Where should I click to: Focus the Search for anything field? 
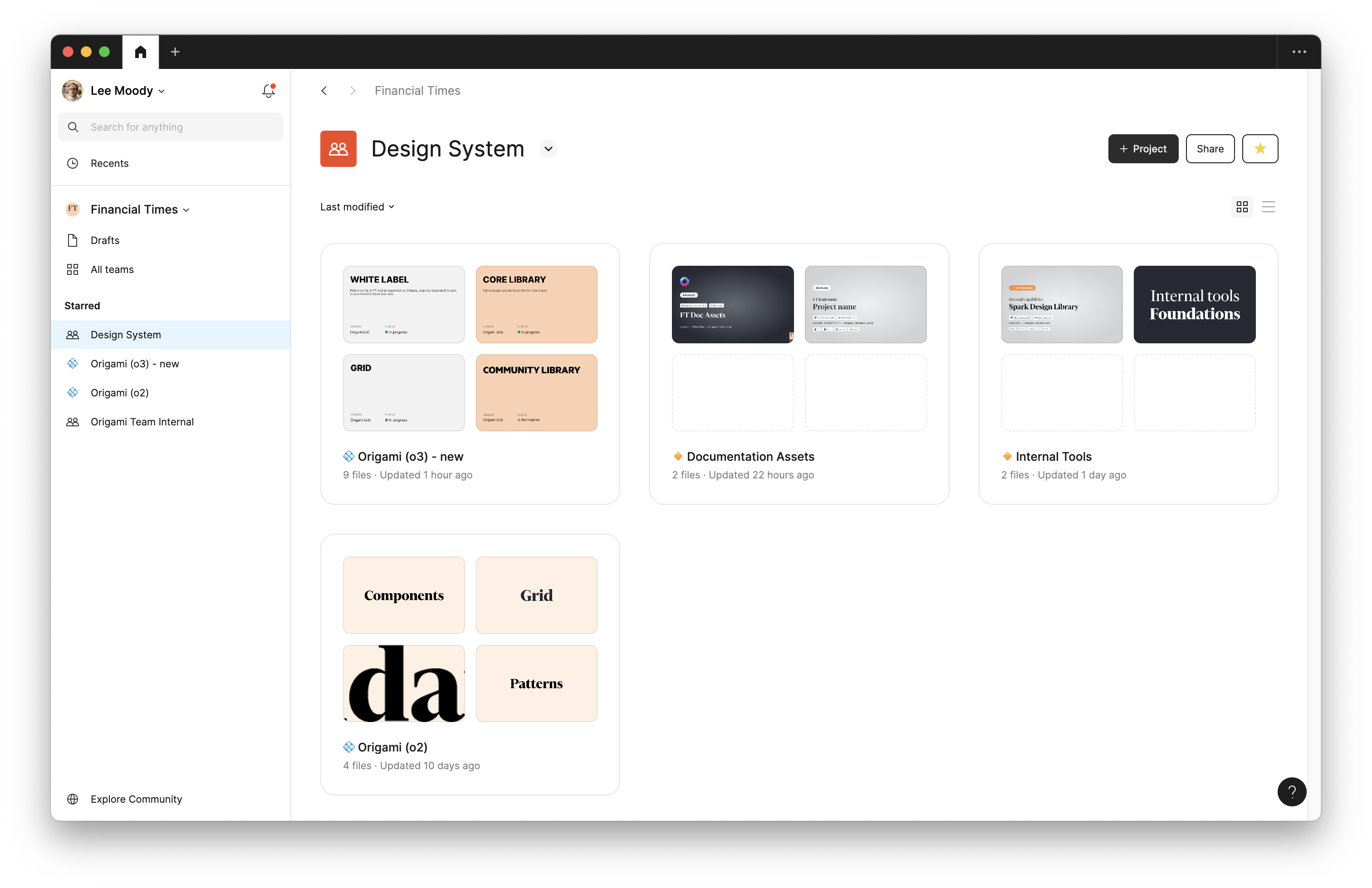click(x=171, y=127)
